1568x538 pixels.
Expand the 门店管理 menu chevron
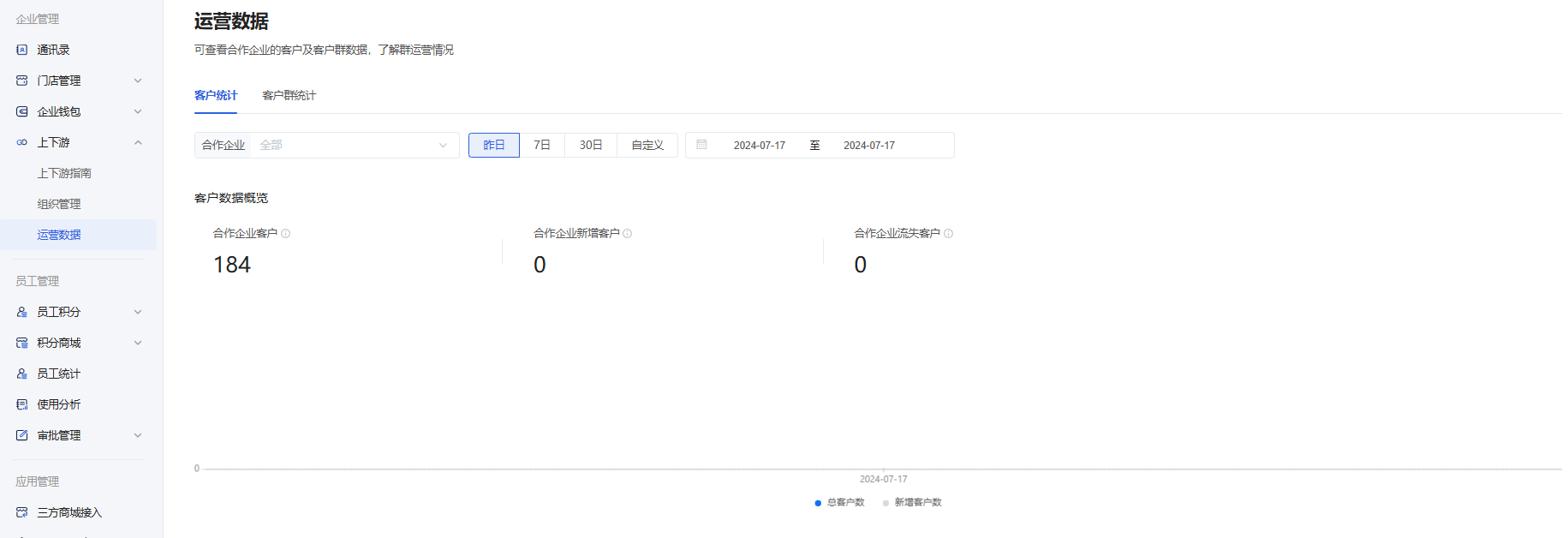138,81
